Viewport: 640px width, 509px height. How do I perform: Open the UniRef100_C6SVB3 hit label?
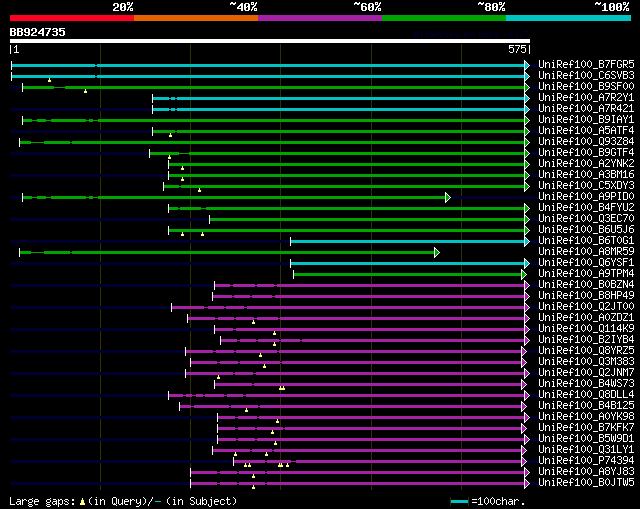(x=586, y=76)
